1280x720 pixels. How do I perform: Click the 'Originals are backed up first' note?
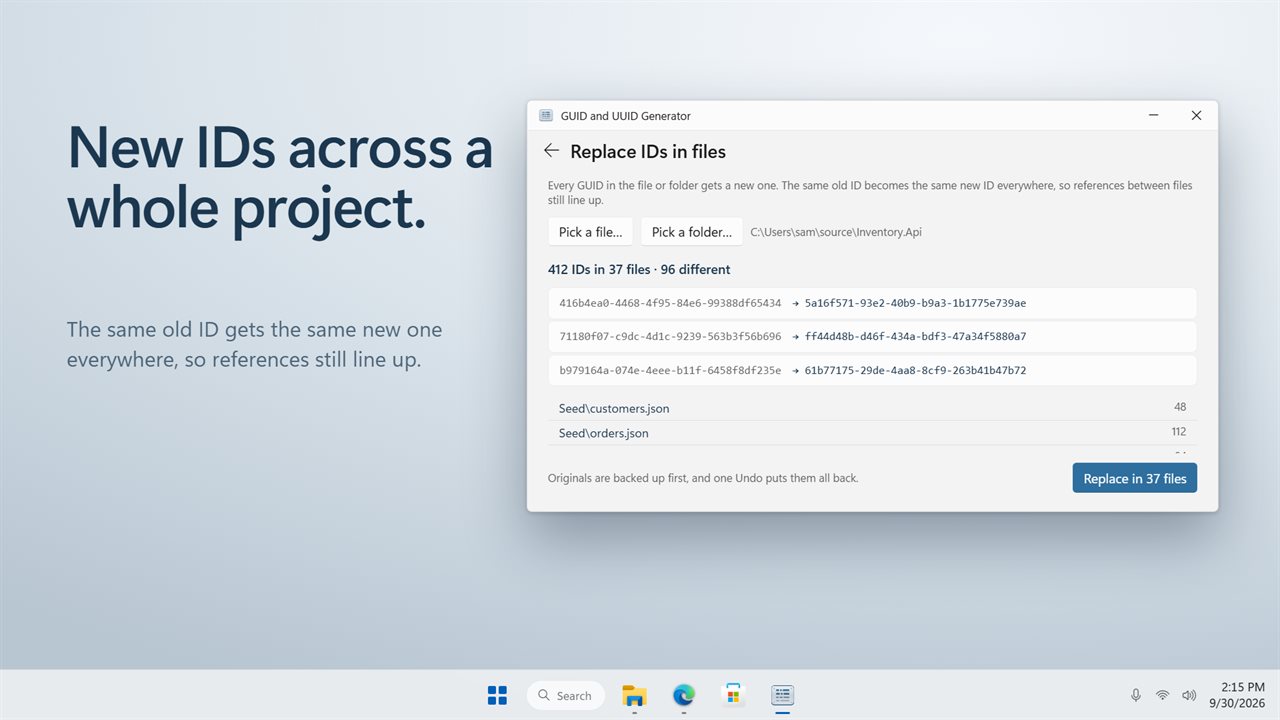click(x=703, y=478)
